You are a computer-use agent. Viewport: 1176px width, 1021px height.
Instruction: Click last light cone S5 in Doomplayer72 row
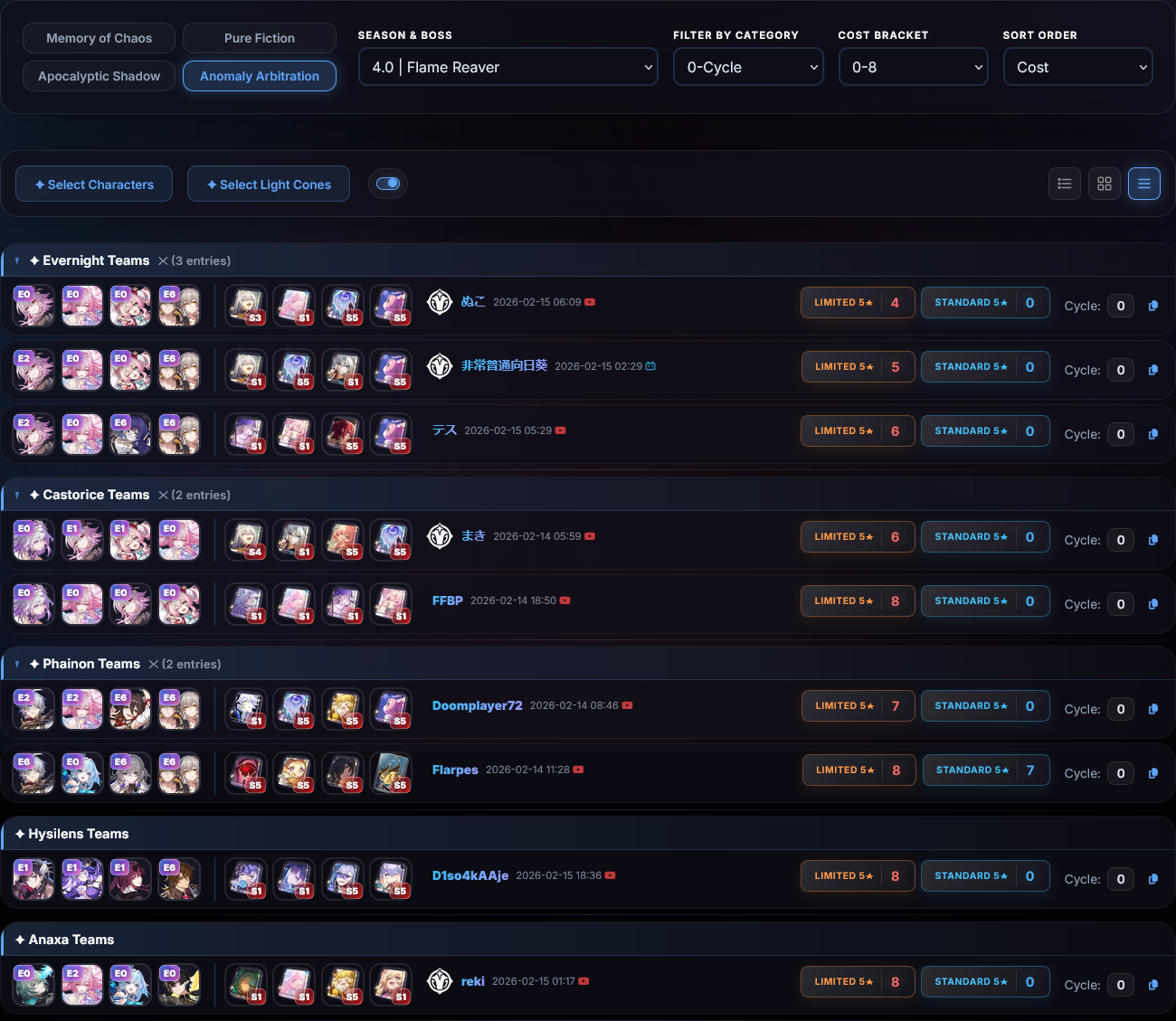(x=391, y=709)
